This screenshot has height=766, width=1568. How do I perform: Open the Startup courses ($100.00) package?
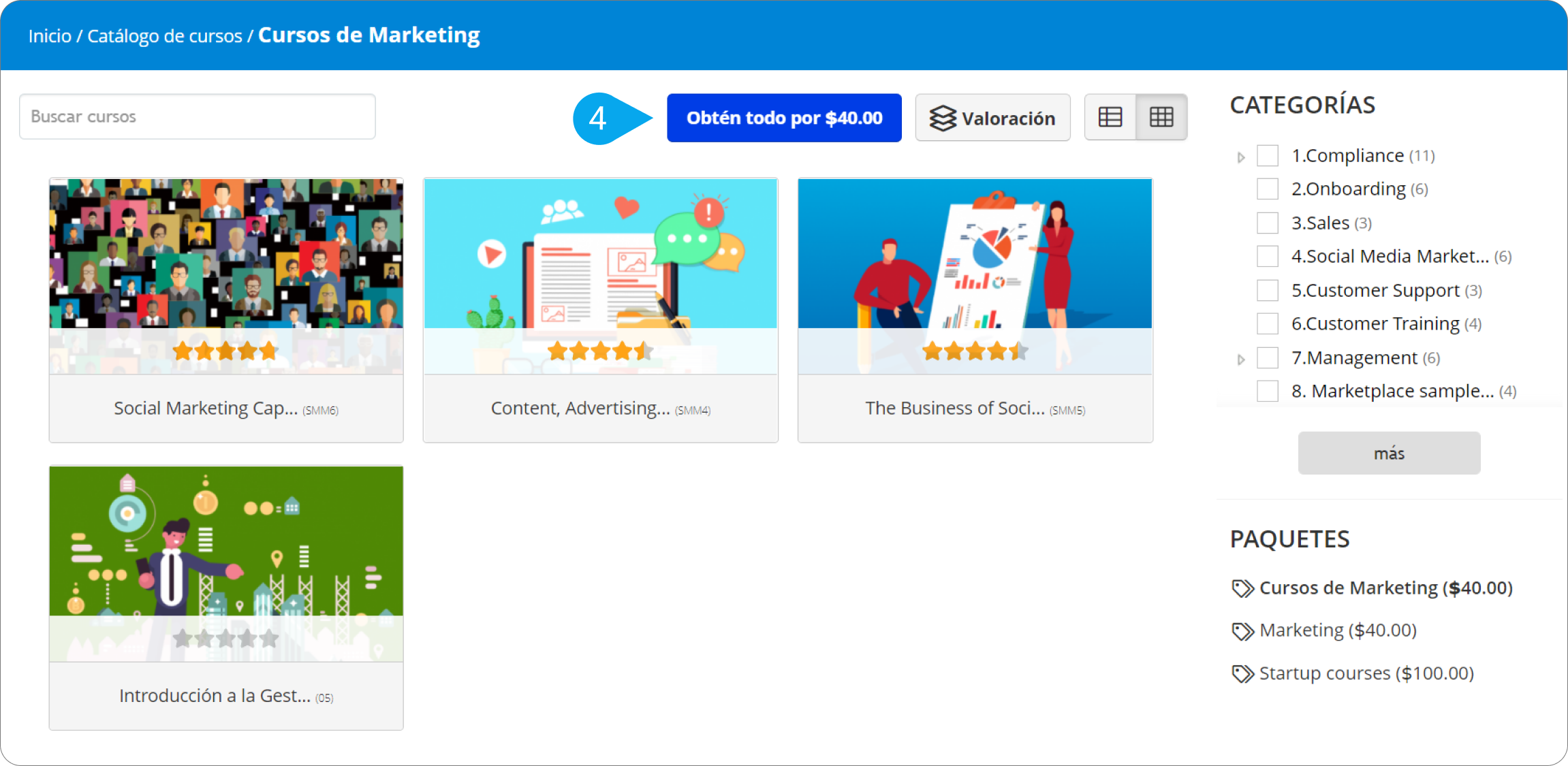click(x=1366, y=673)
